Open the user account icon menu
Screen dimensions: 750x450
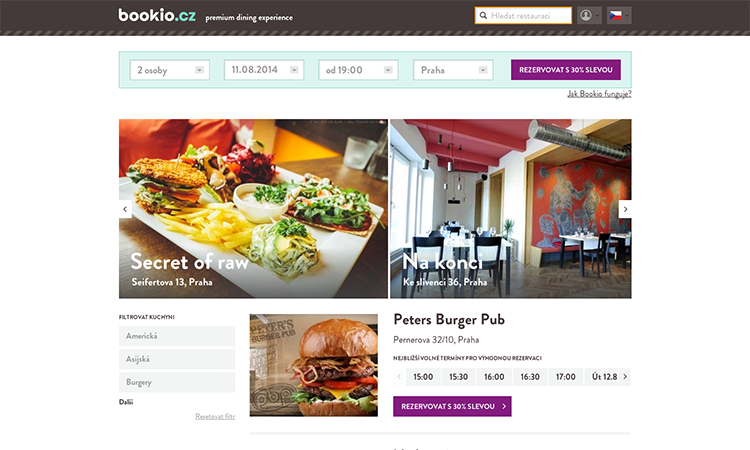(589, 15)
